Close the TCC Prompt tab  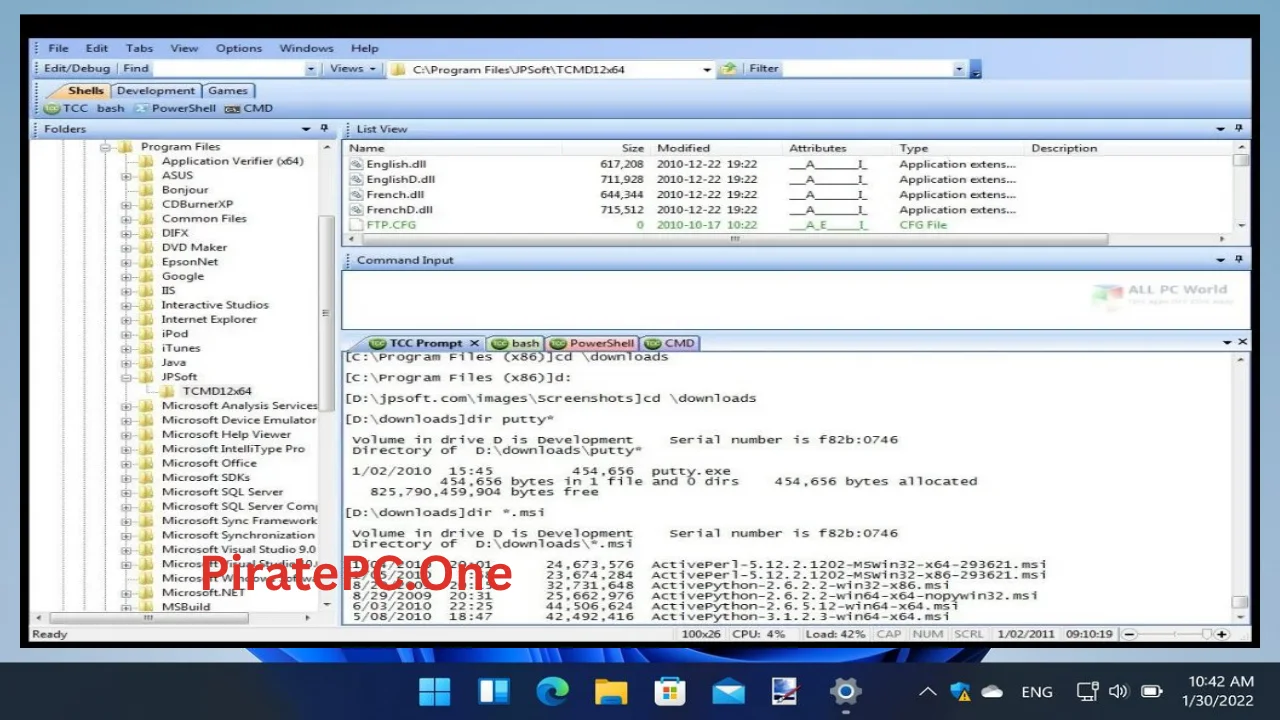click(x=474, y=343)
